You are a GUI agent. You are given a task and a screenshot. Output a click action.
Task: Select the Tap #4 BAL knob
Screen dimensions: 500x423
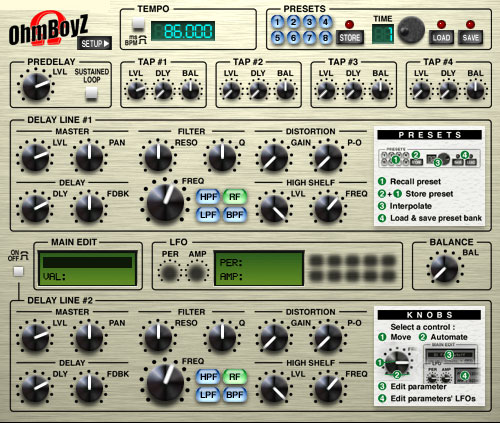476,90
